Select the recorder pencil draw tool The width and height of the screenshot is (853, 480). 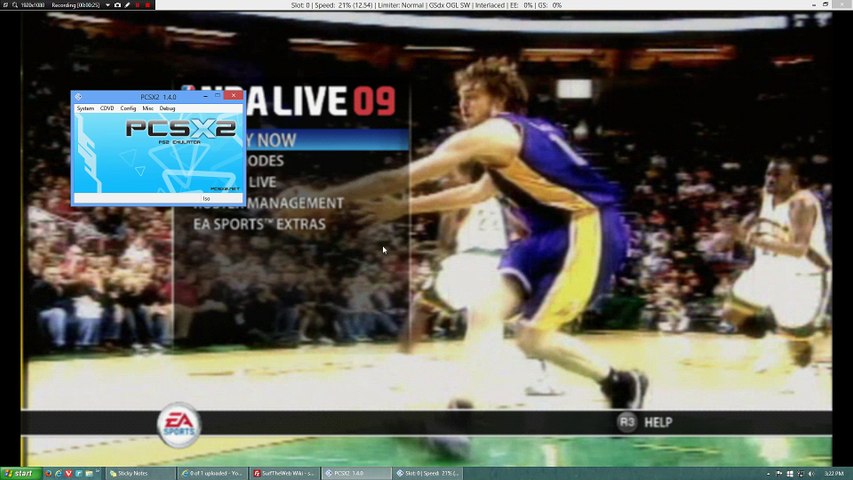(x=127, y=5)
